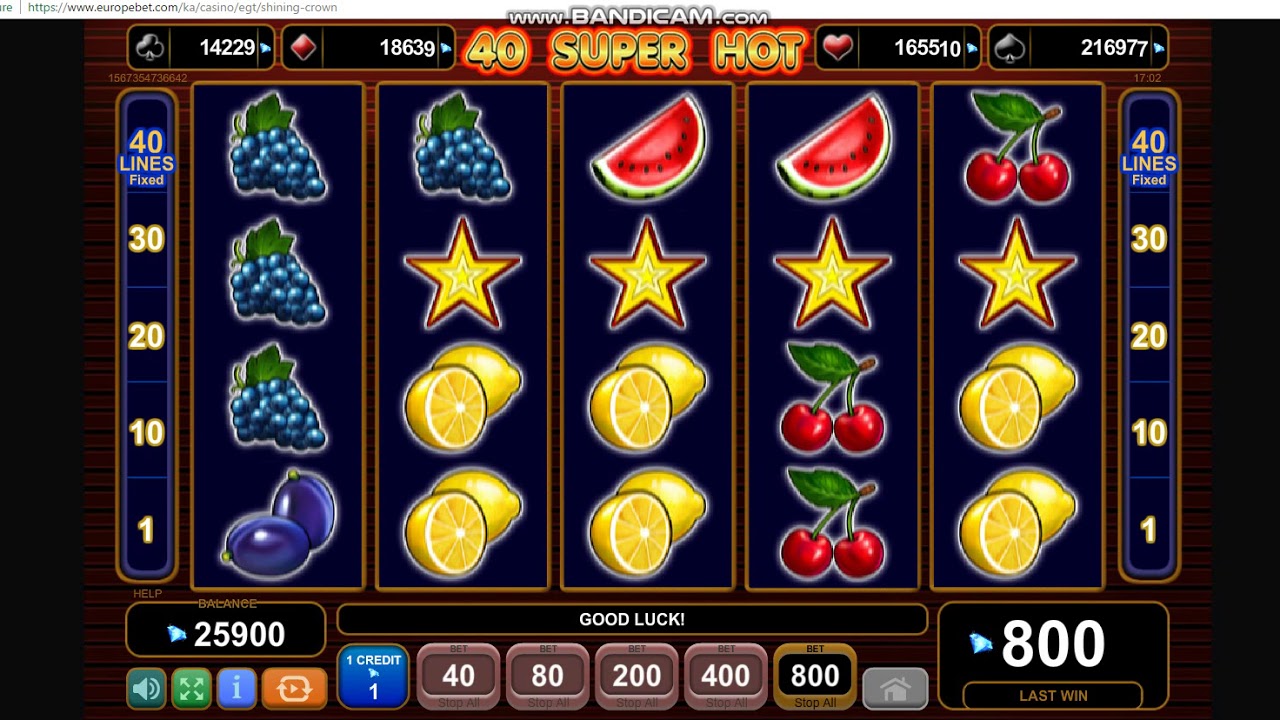Click the clubs jackpot icon
This screenshot has height=720, width=1280.
tap(148, 47)
